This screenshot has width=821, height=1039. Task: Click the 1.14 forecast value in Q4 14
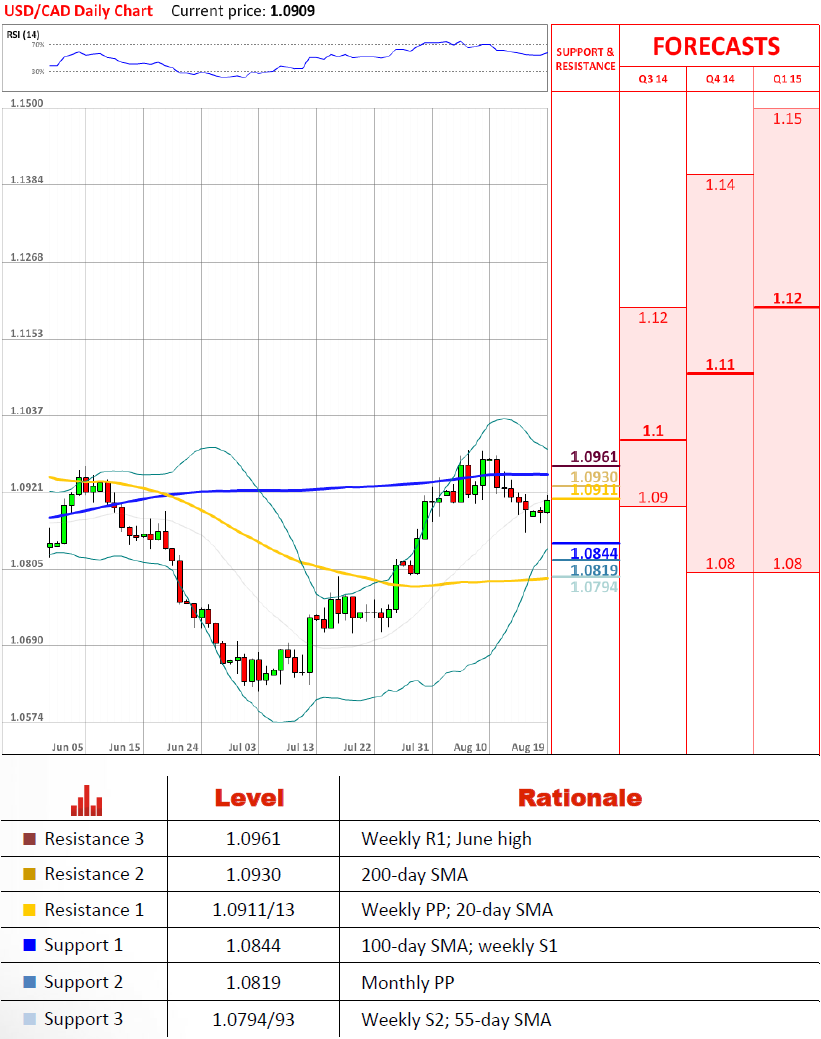coord(720,185)
